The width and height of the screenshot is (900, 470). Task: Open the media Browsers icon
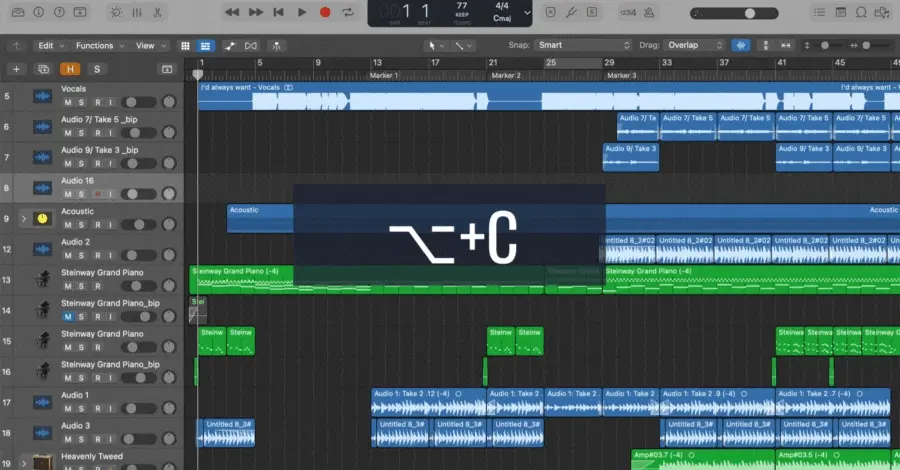tap(882, 12)
